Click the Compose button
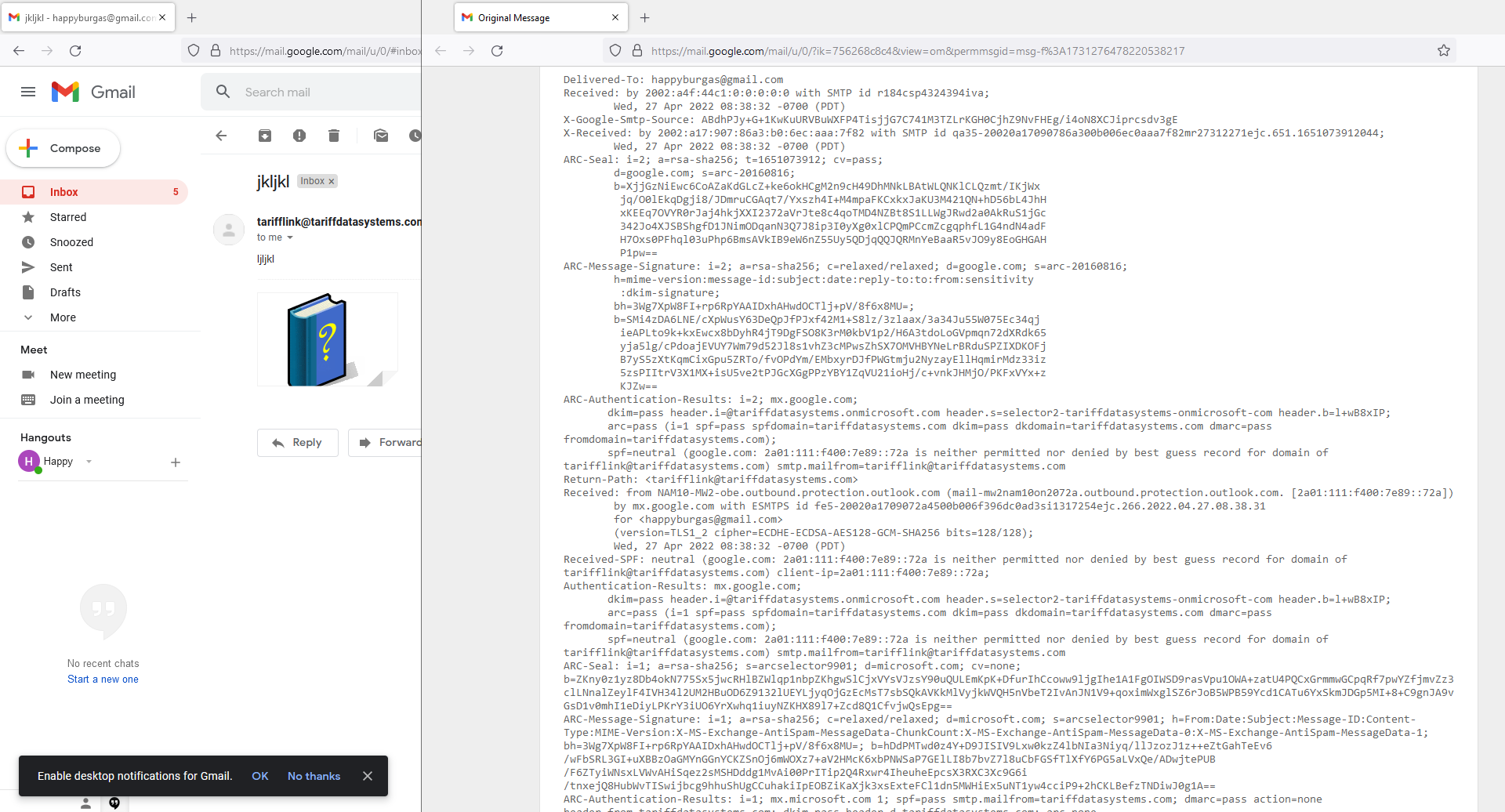Screen dimensions: 1505x812 click(63, 148)
